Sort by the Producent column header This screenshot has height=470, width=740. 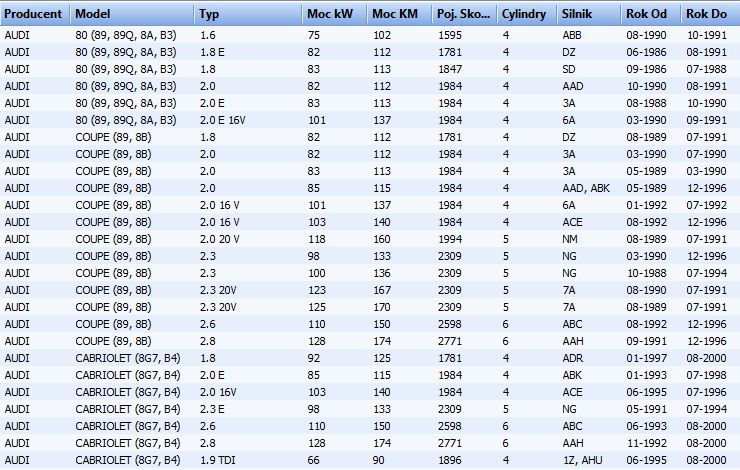pos(35,14)
